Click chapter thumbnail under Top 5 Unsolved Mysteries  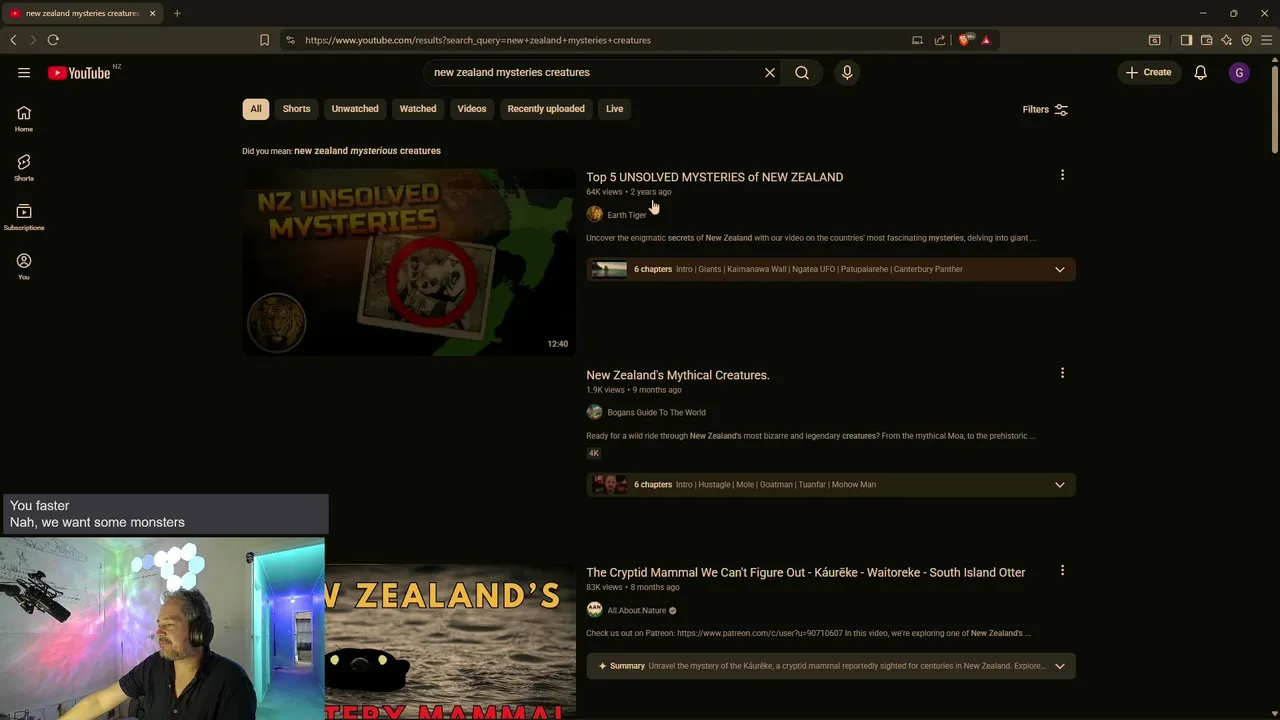click(x=609, y=269)
